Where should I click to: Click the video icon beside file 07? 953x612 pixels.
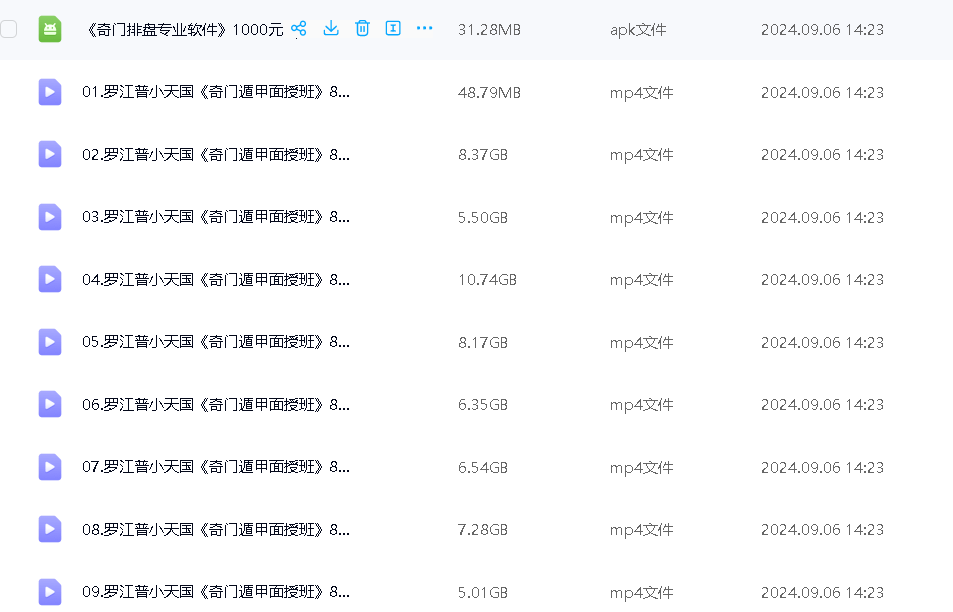[50, 467]
